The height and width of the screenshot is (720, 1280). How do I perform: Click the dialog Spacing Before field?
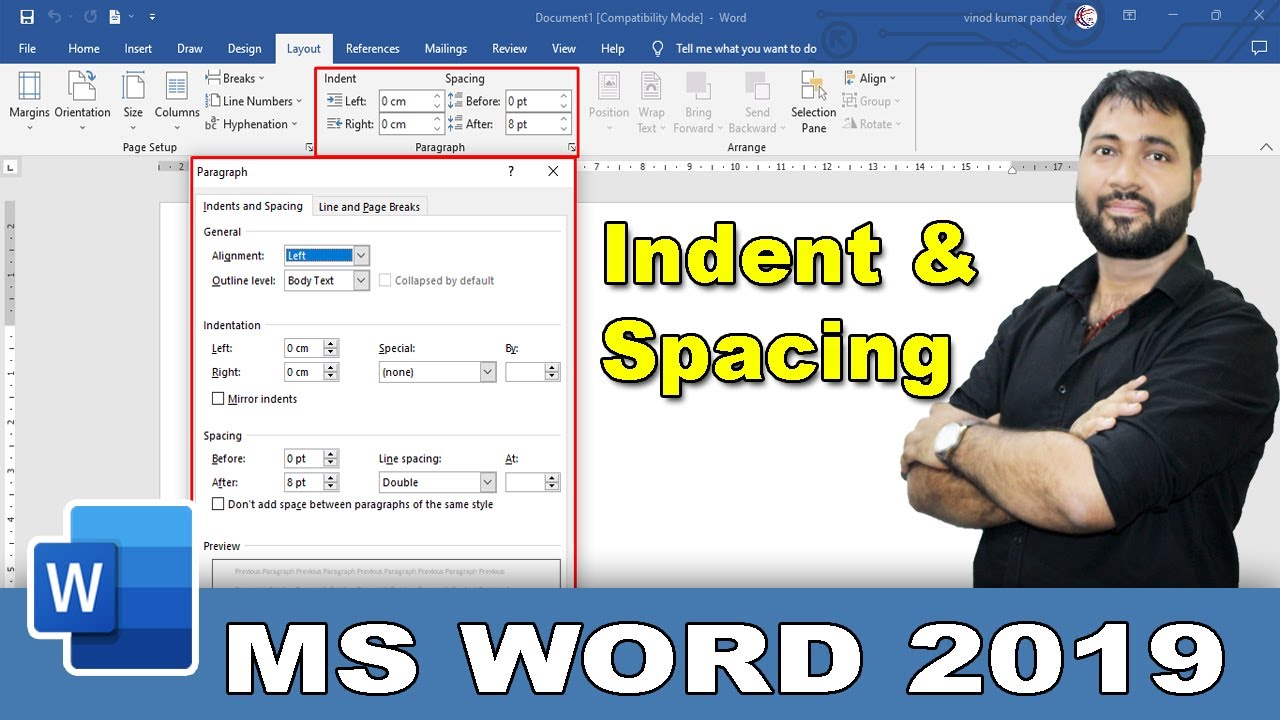303,458
